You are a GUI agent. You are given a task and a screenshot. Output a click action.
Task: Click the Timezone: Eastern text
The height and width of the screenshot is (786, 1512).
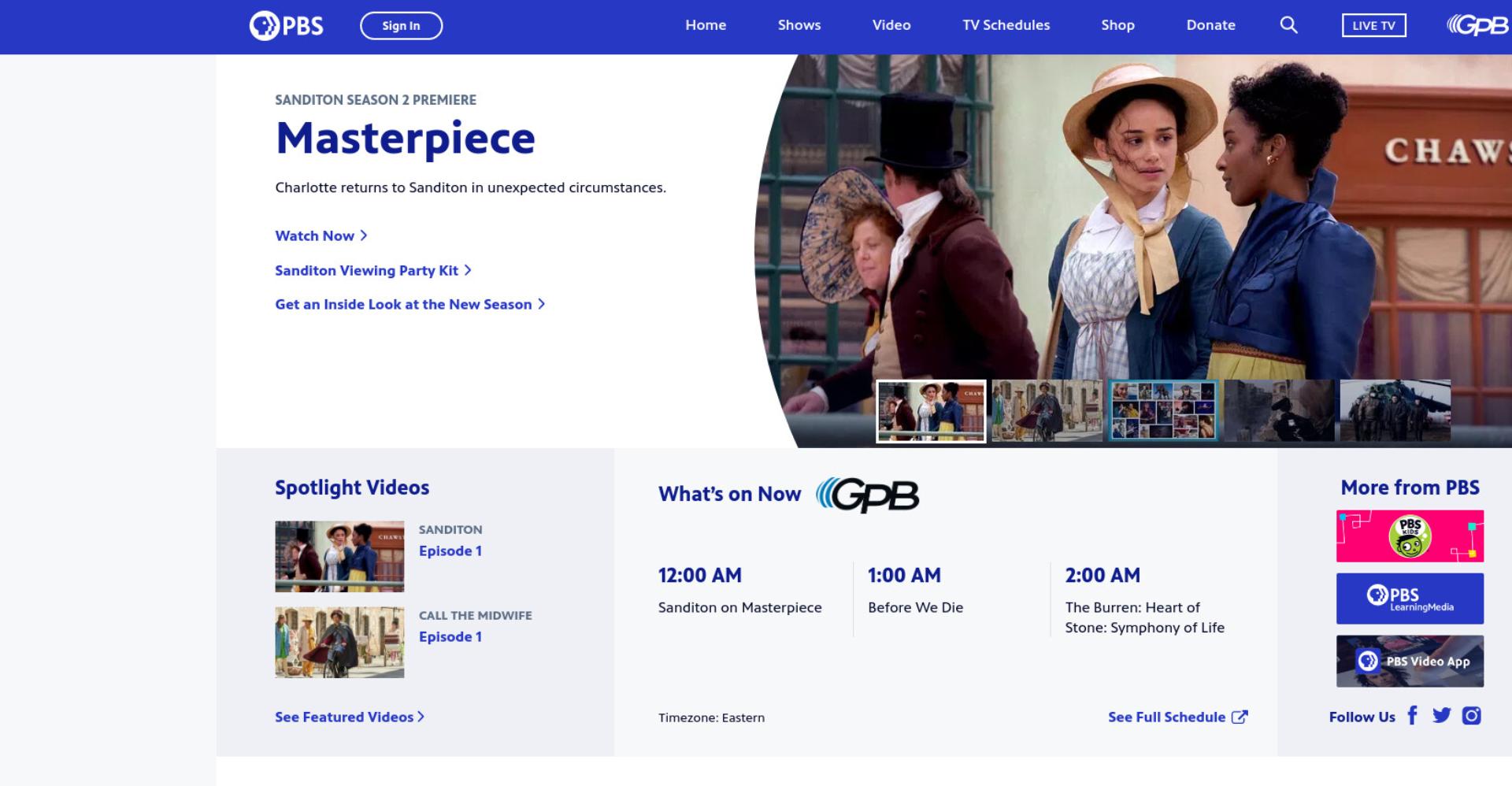click(711, 717)
